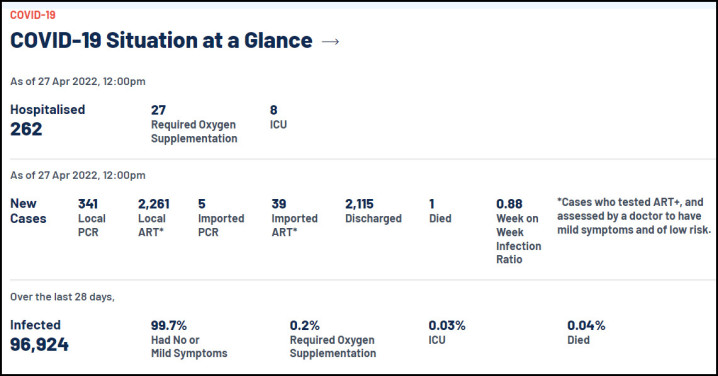Click the 39 Imported ART statistic
This screenshot has width=718, height=376.
294,218
